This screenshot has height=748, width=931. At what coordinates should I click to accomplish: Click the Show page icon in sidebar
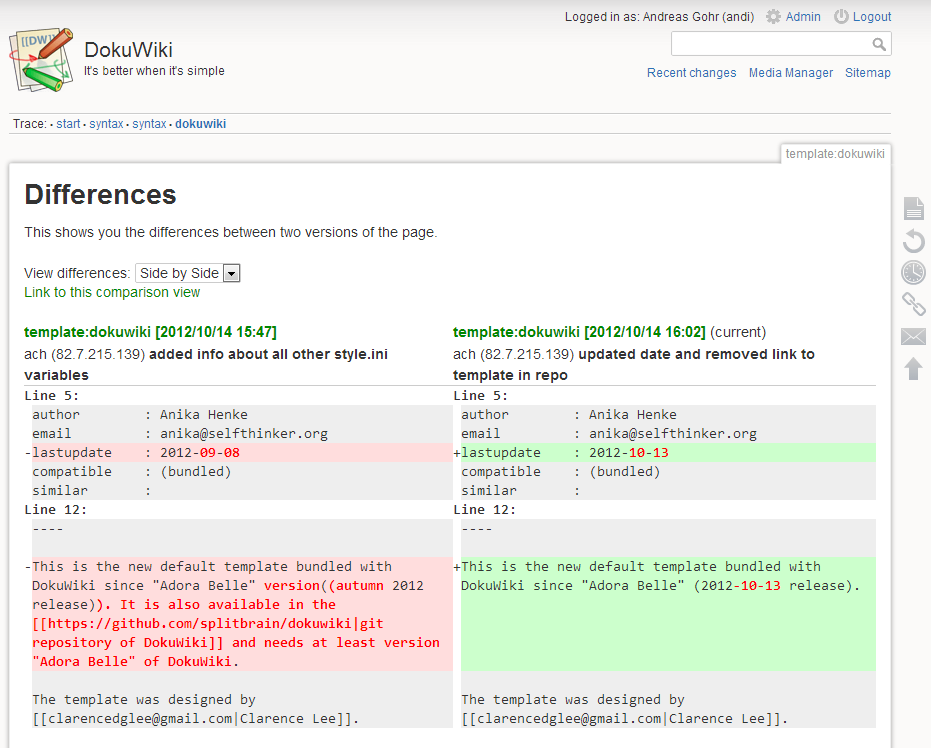click(913, 208)
